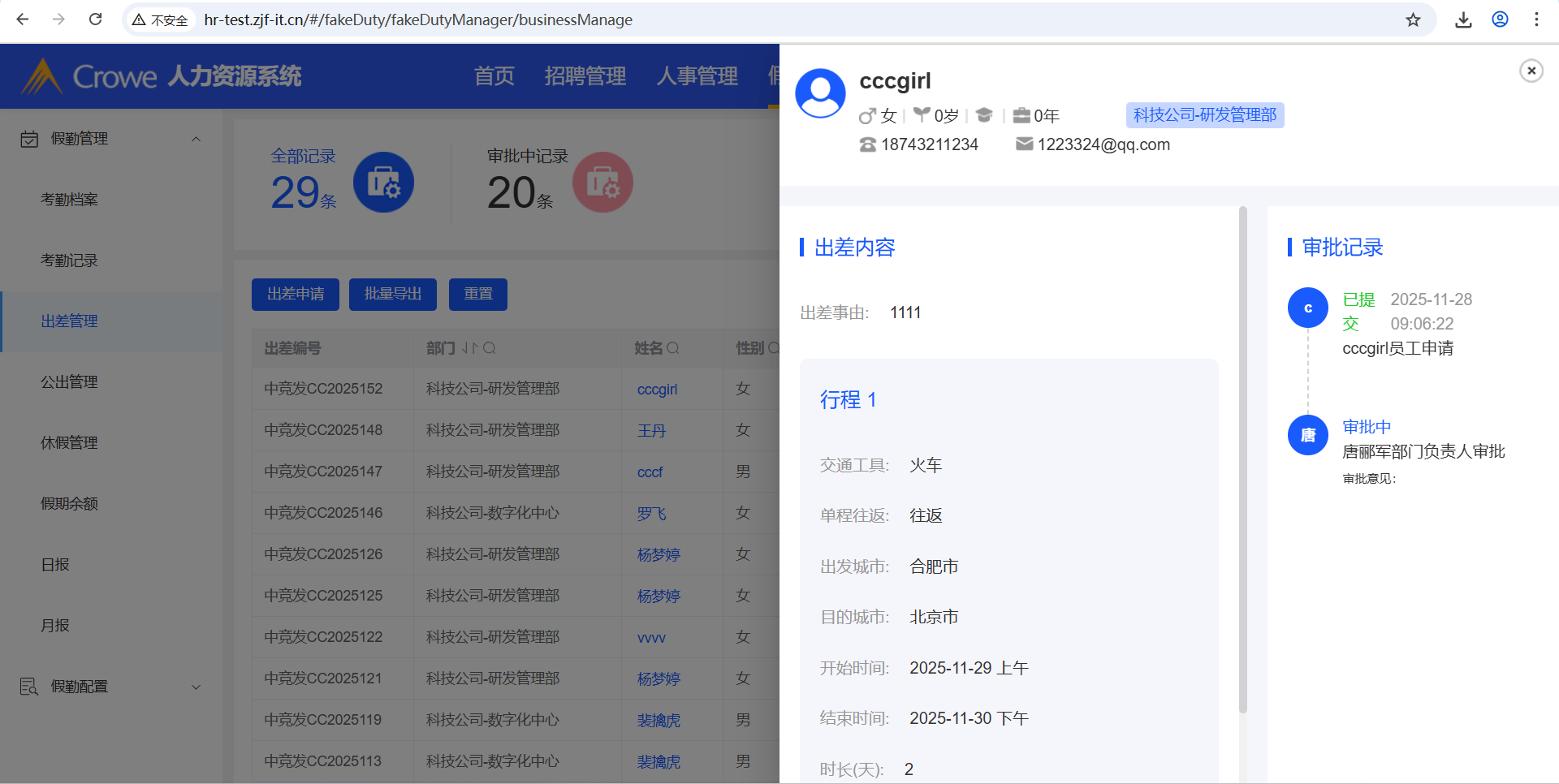1559x784 pixels.
Task: Bookmark this page with star icon
Action: pyautogui.click(x=1413, y=19)
